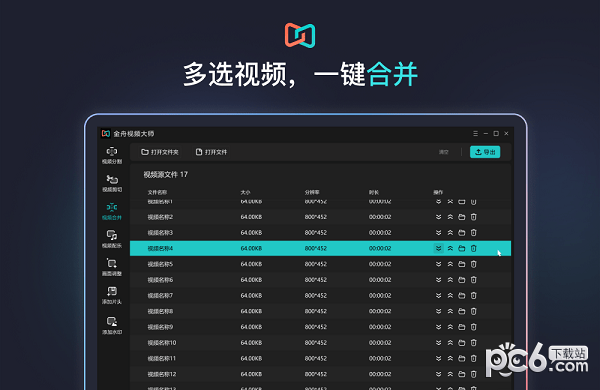The image size is (600, 390).
Task: Open the 视频配乐 video music tool
Action: click(112, 239)
